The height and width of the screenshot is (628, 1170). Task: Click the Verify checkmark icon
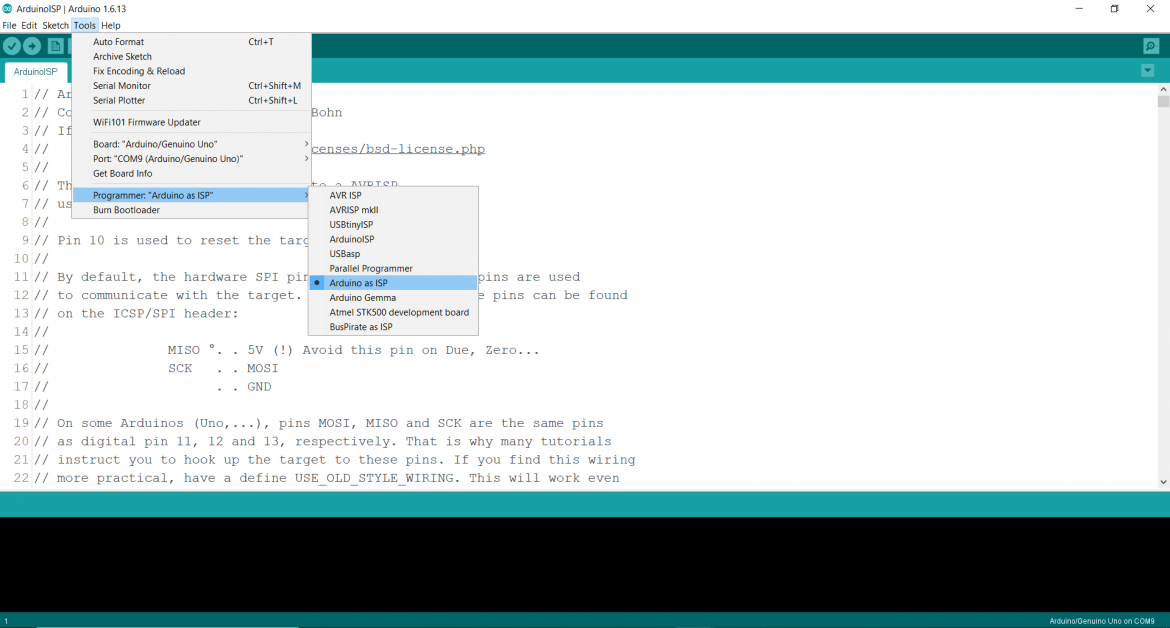pyautogui.click(x=12, y=45)
